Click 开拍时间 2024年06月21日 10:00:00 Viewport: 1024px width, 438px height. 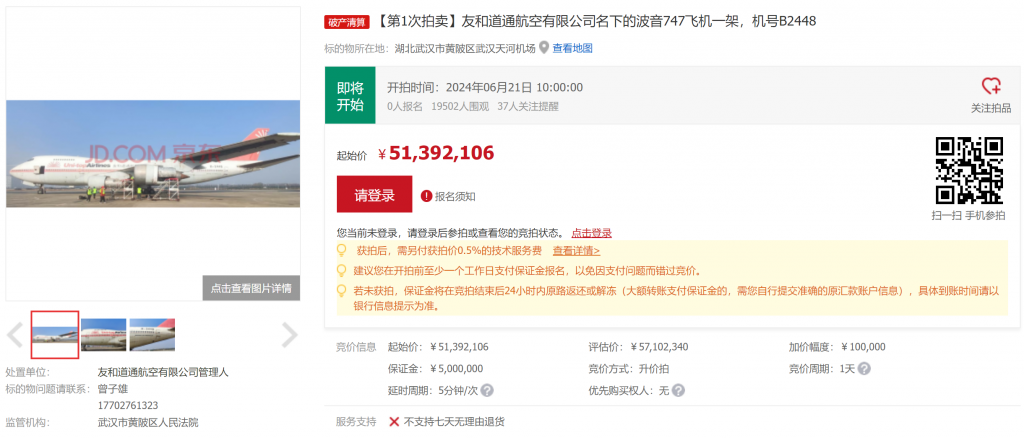[x=485, y=87]
